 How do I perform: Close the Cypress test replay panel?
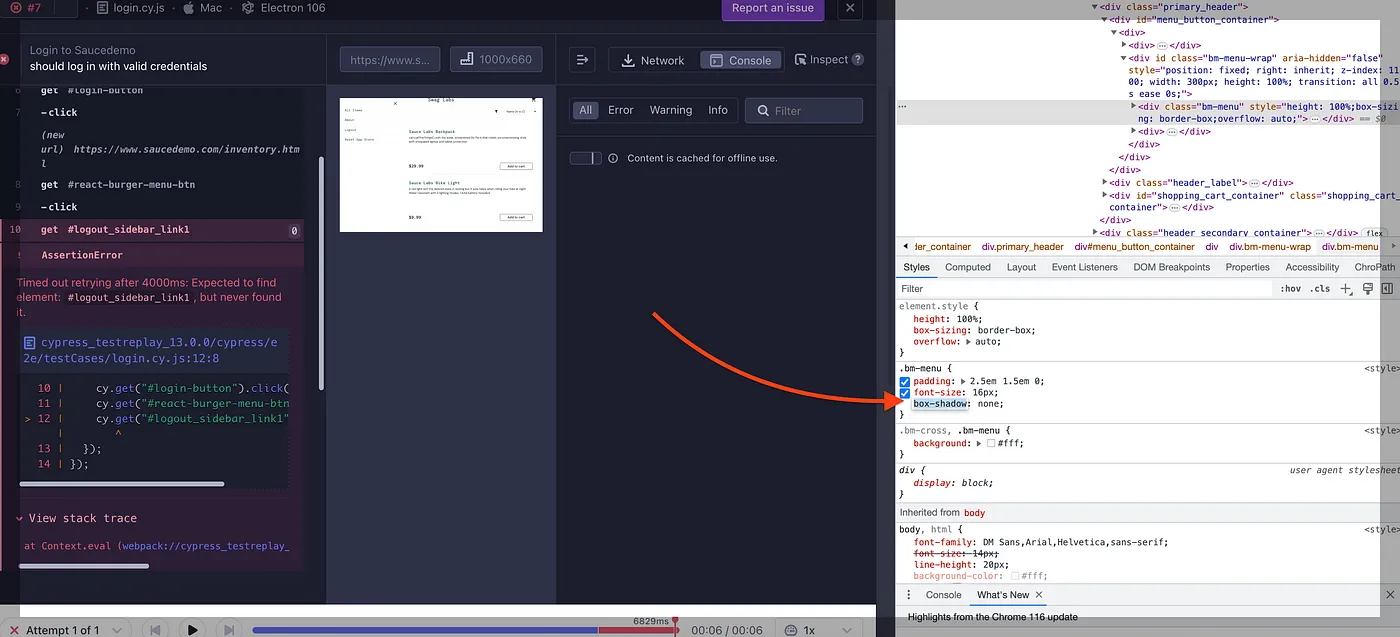point(850,9)
